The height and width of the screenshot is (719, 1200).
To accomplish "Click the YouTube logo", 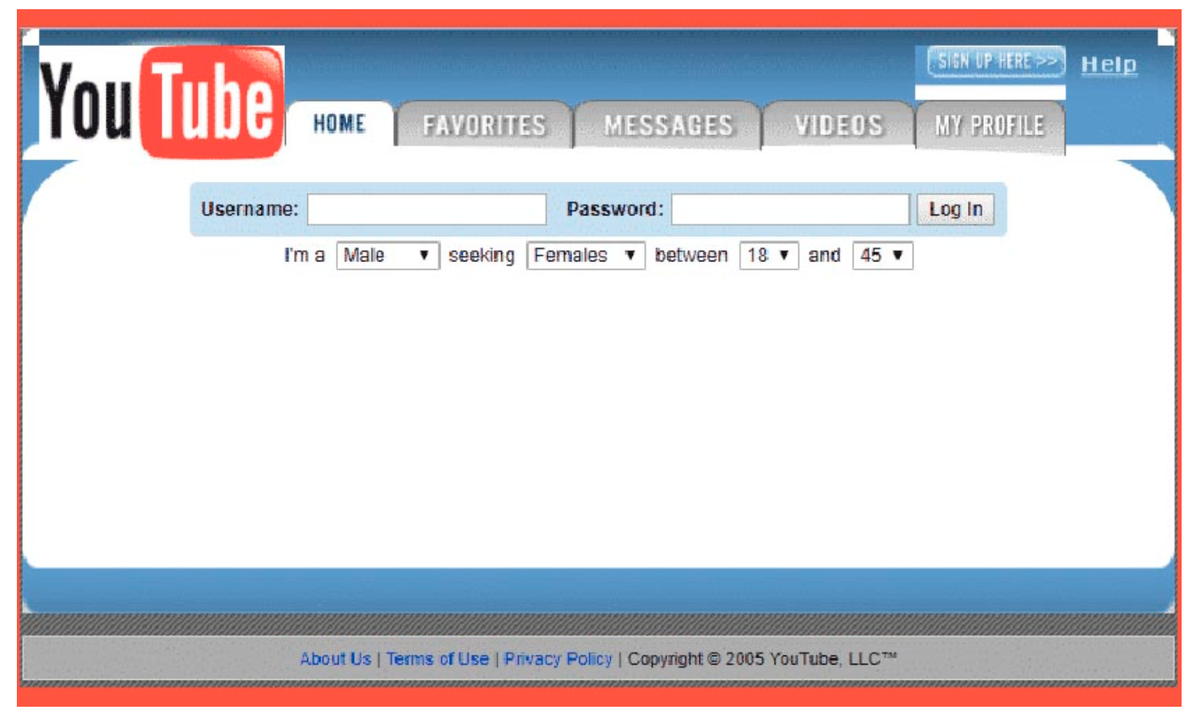I will click(162, 102).
